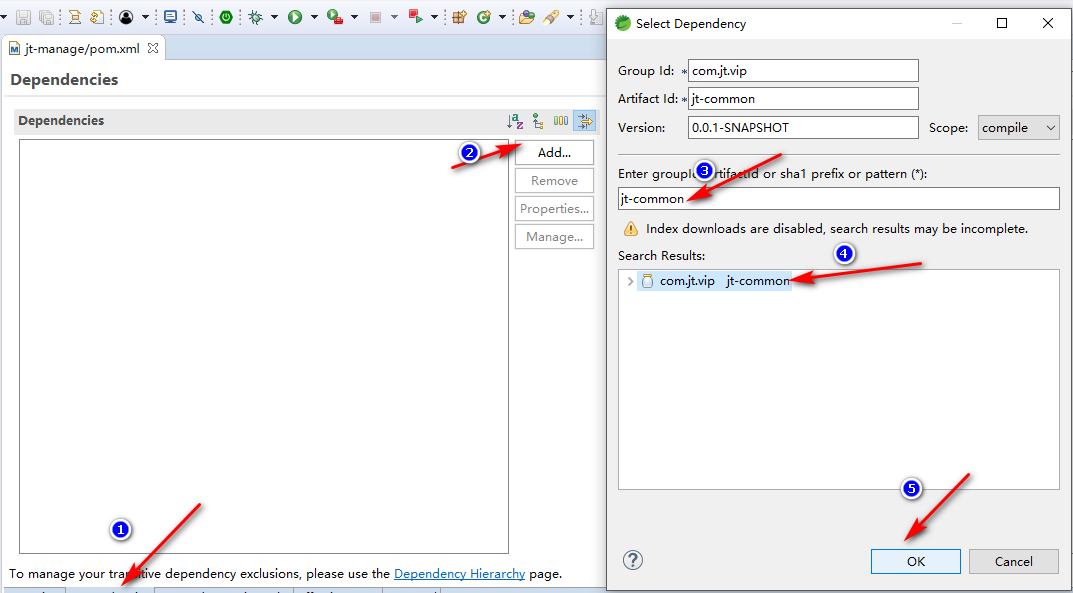The width and height of the screenshot is (1073, 593).
Task: Open the Scope compile combo box
Action: [x=1018, y=128]
